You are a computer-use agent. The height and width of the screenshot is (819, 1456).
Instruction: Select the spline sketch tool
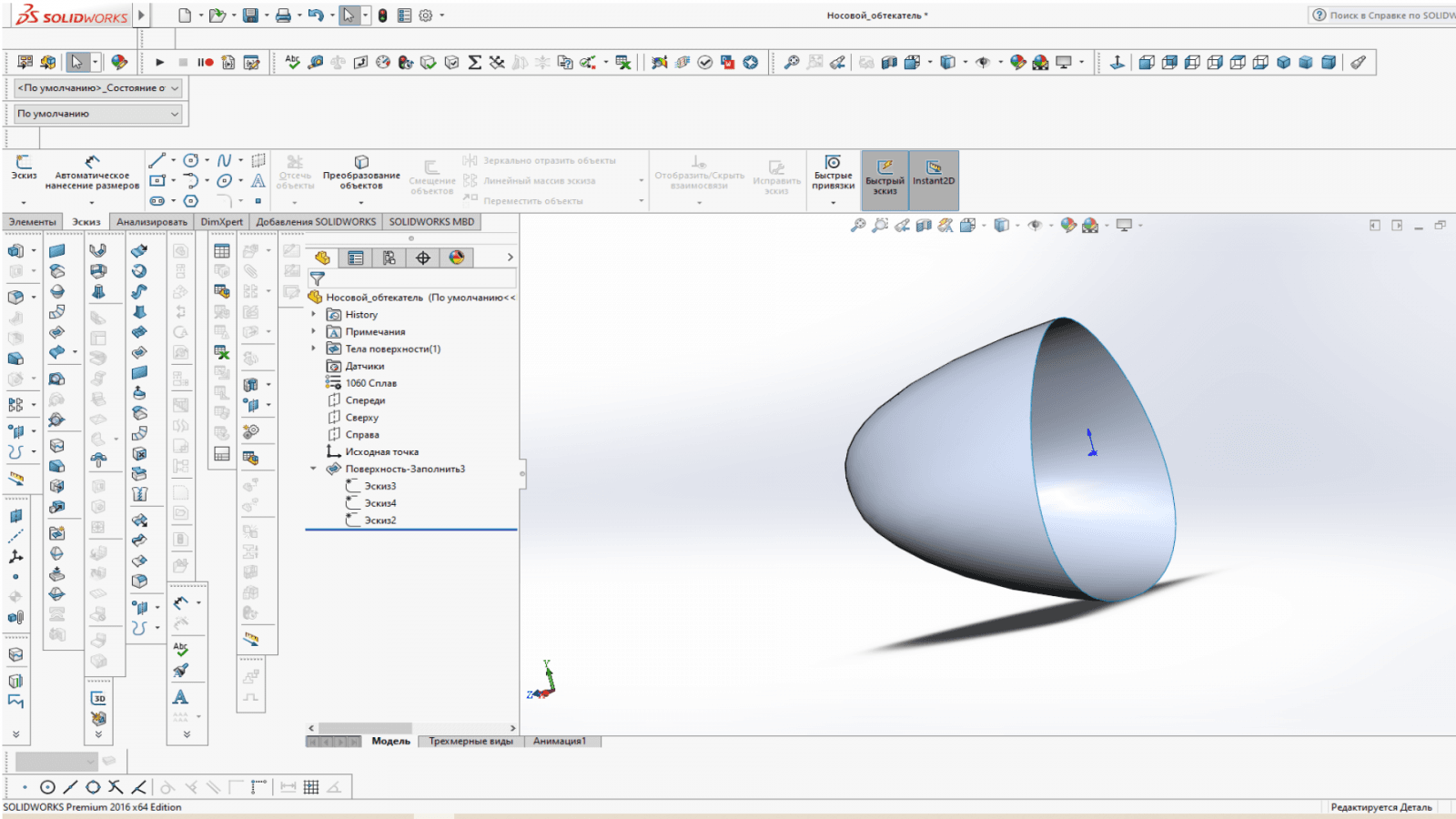coord(225,161)
